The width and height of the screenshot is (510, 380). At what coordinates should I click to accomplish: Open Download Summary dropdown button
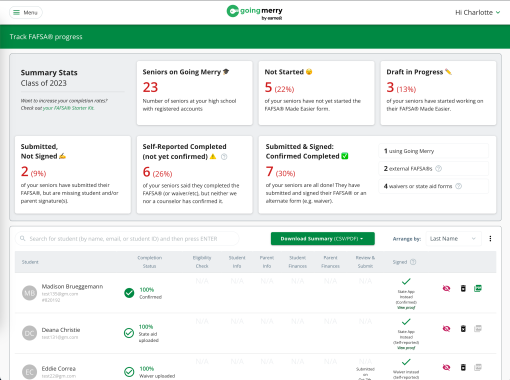(323, 239)
